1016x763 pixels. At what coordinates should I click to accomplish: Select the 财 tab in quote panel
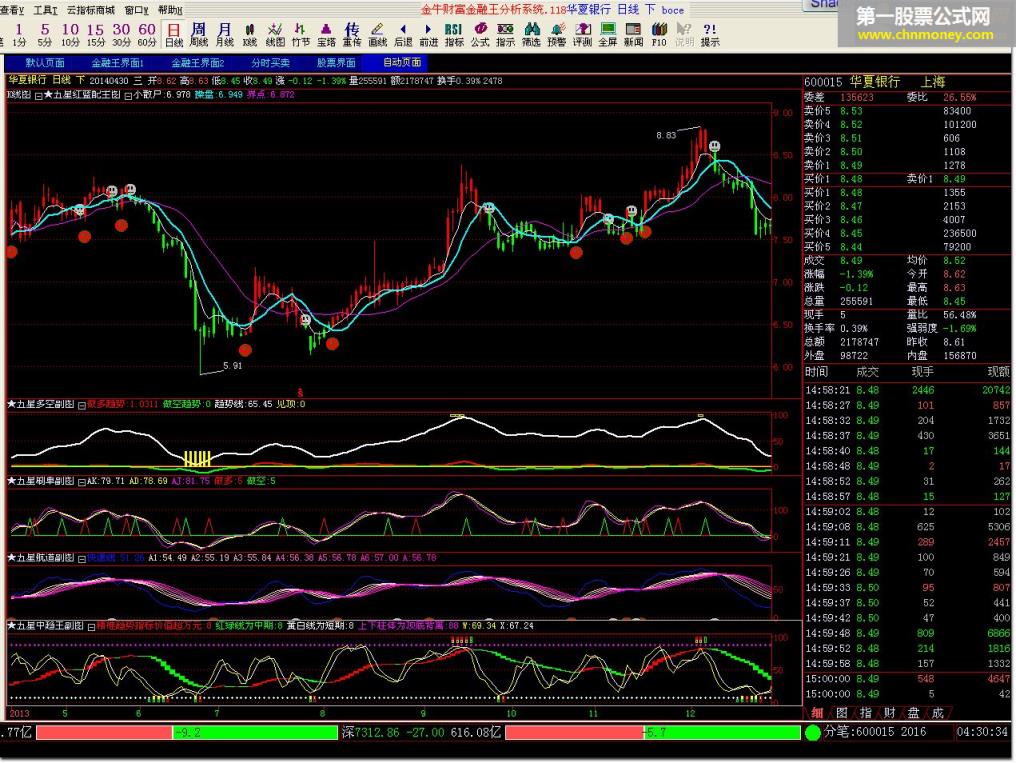click(x=890, y=713)
